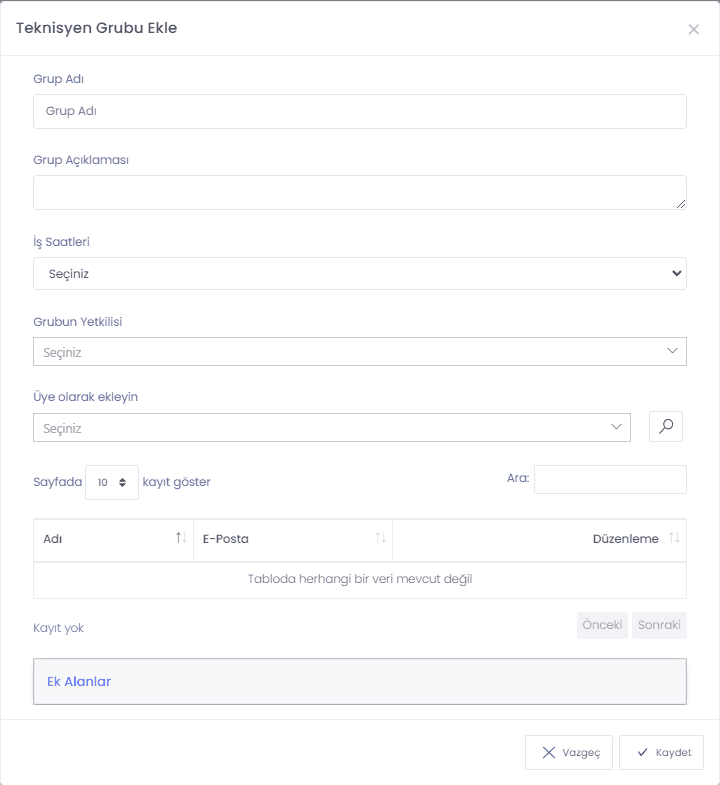Viewport: 720px width, 785px height.
Task: Click the Ara search input field
Action: 610,480
